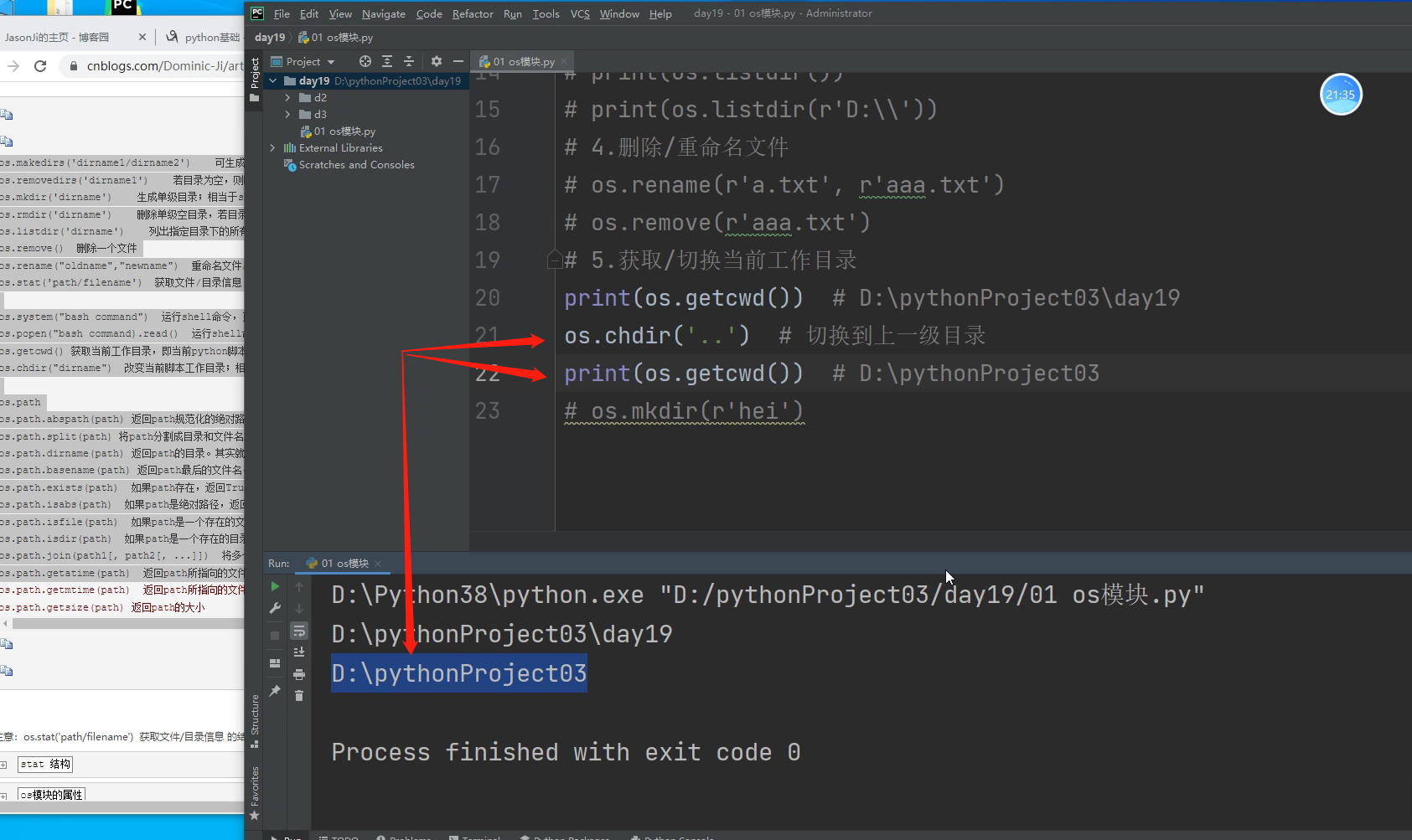
Task: Expand the External Libraries arrow
Action: click(x=272, y=148)
